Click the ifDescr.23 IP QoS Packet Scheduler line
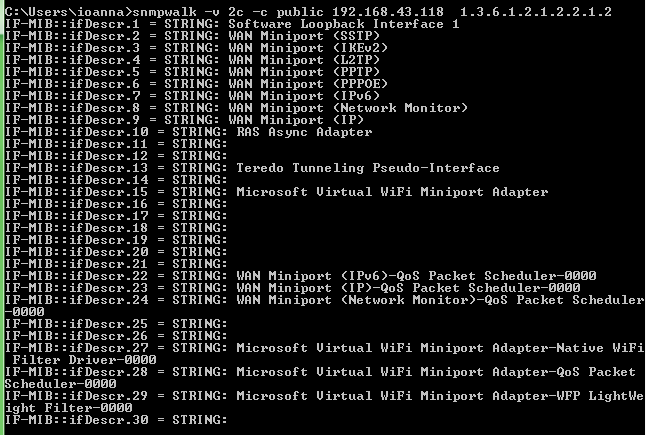Viewport: 646px width, 435px height. 293,288
